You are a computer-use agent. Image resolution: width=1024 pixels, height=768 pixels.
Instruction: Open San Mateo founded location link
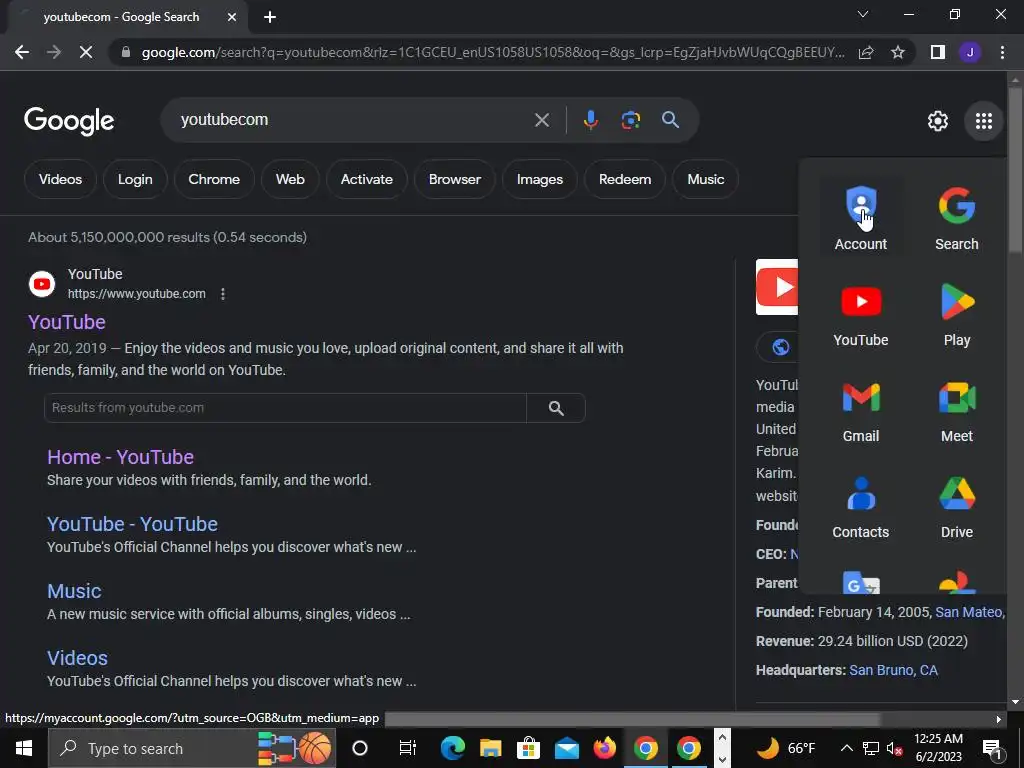[x=968, y=613]
